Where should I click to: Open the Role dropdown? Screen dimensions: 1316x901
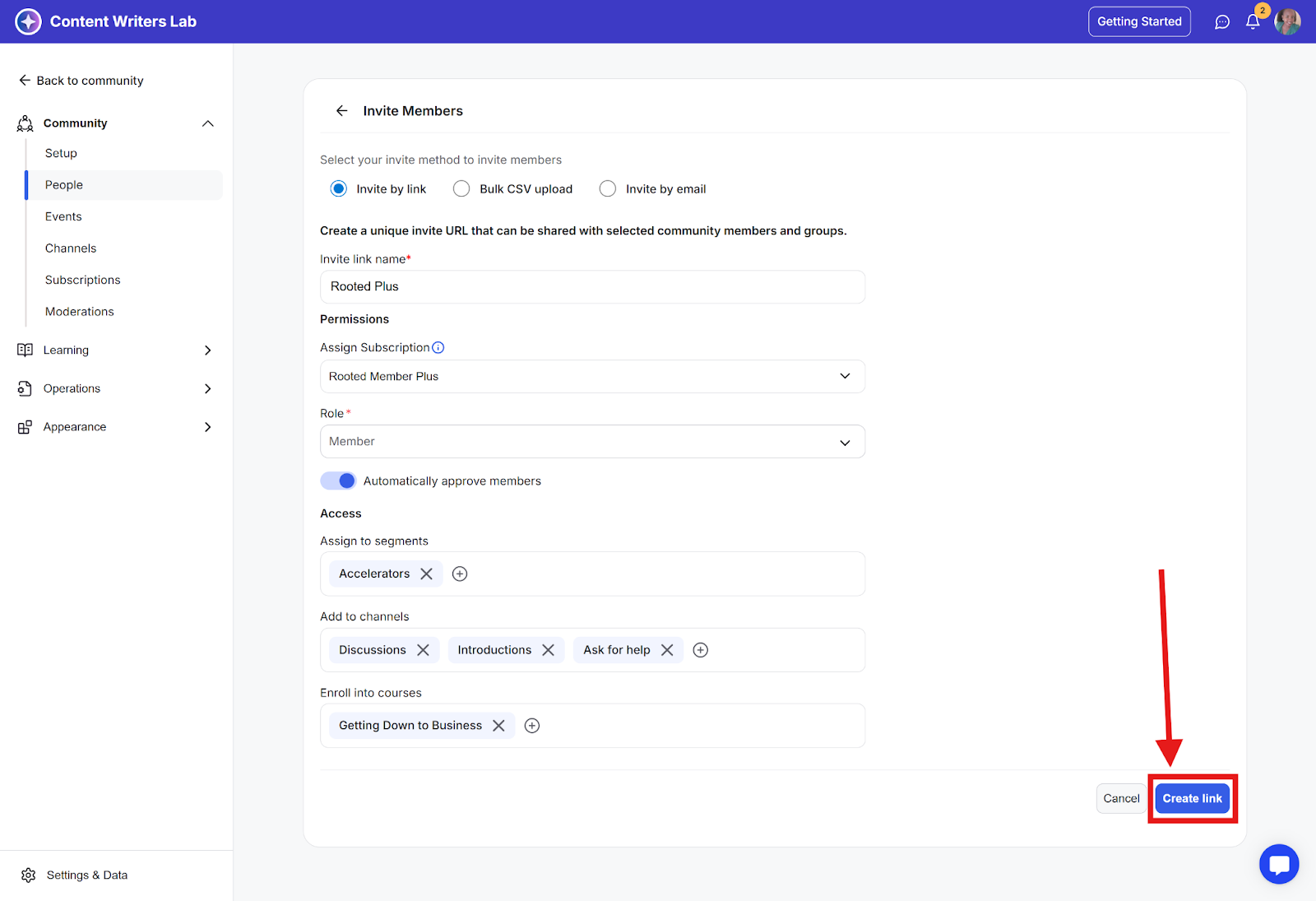[x=592, y=442]
